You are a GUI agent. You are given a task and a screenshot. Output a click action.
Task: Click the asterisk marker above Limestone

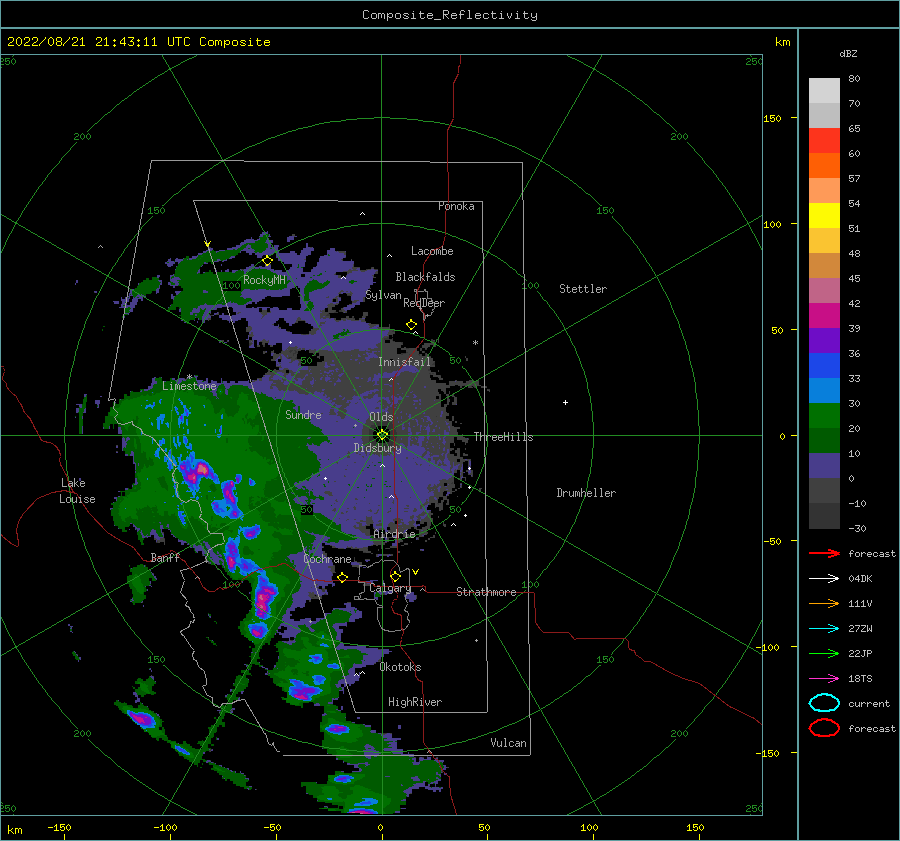coord(189,378)
